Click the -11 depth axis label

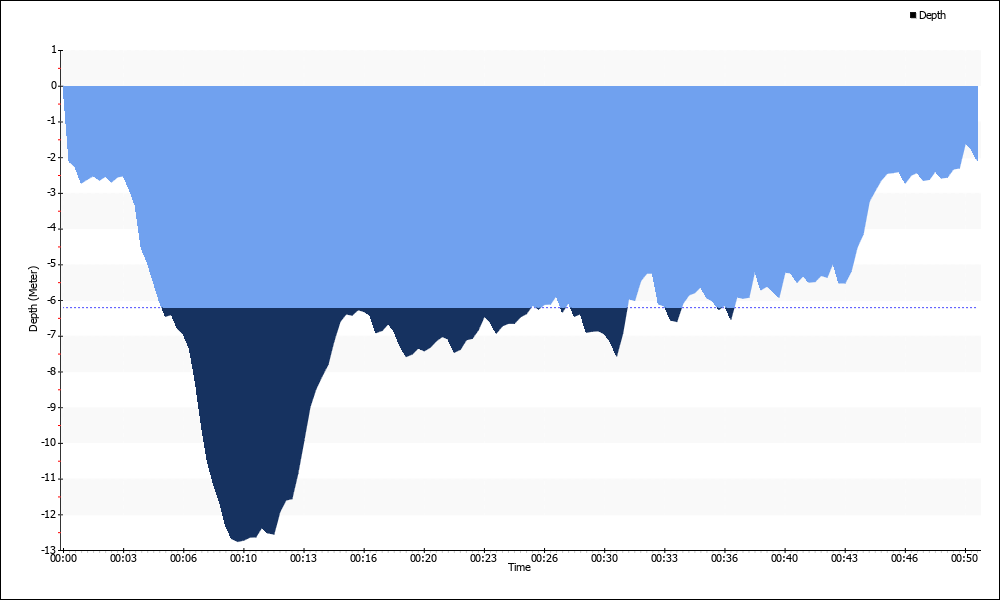[50, 478]
